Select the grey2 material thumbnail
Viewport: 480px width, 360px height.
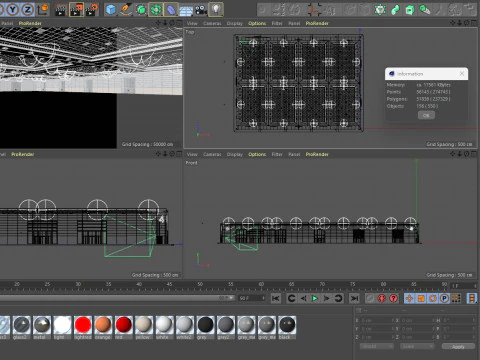pos(226,325)
